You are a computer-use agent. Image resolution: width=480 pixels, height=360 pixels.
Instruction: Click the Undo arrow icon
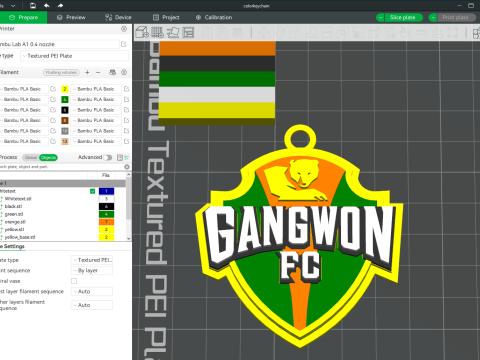(47, 6)
